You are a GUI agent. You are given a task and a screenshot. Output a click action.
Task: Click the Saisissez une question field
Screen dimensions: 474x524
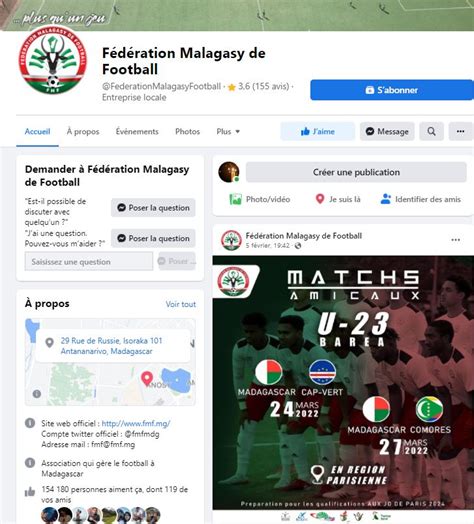pos(89,261)
